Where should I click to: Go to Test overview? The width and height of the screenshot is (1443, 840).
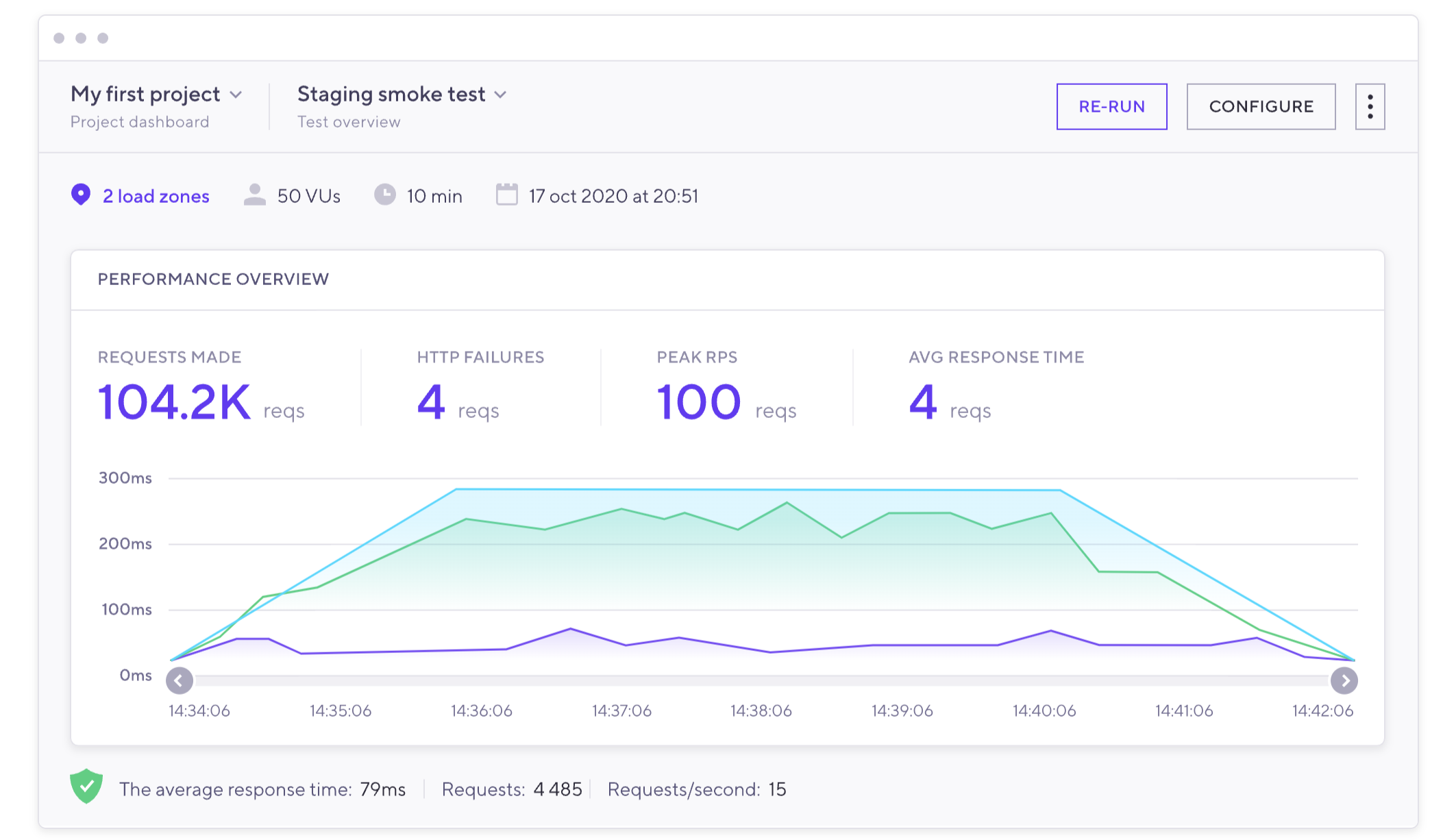[349, 122]
